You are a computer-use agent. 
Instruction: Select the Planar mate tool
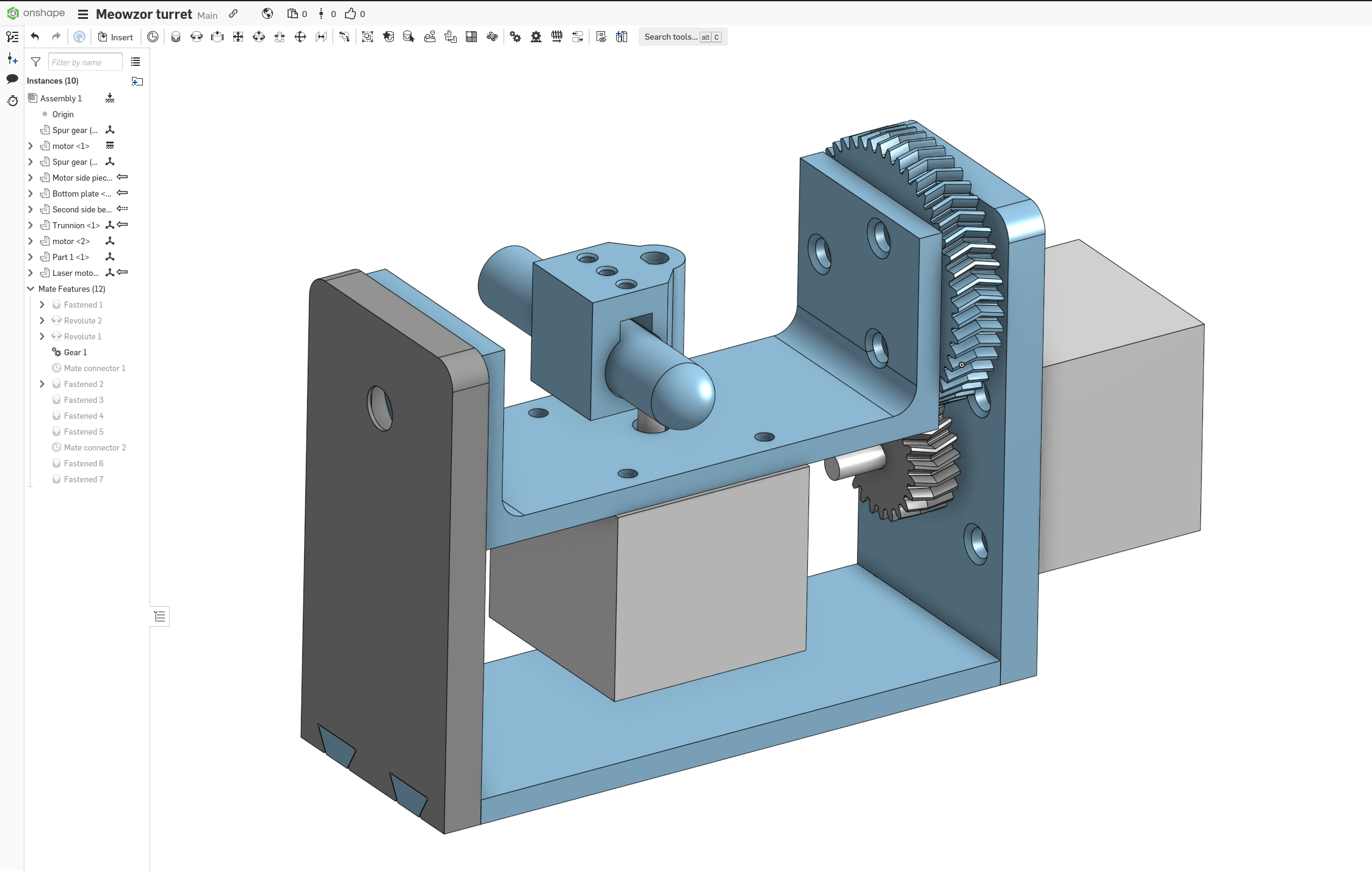coord(238,37)
